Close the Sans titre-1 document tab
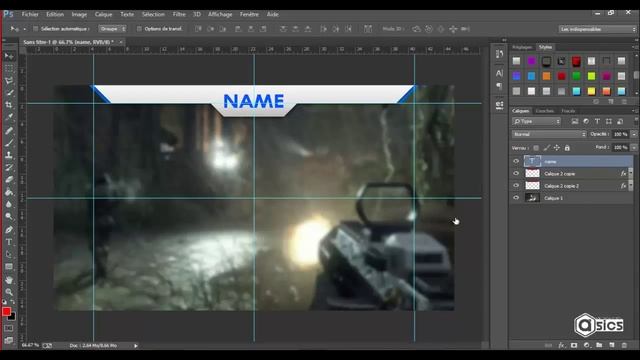 pos(121,42)
